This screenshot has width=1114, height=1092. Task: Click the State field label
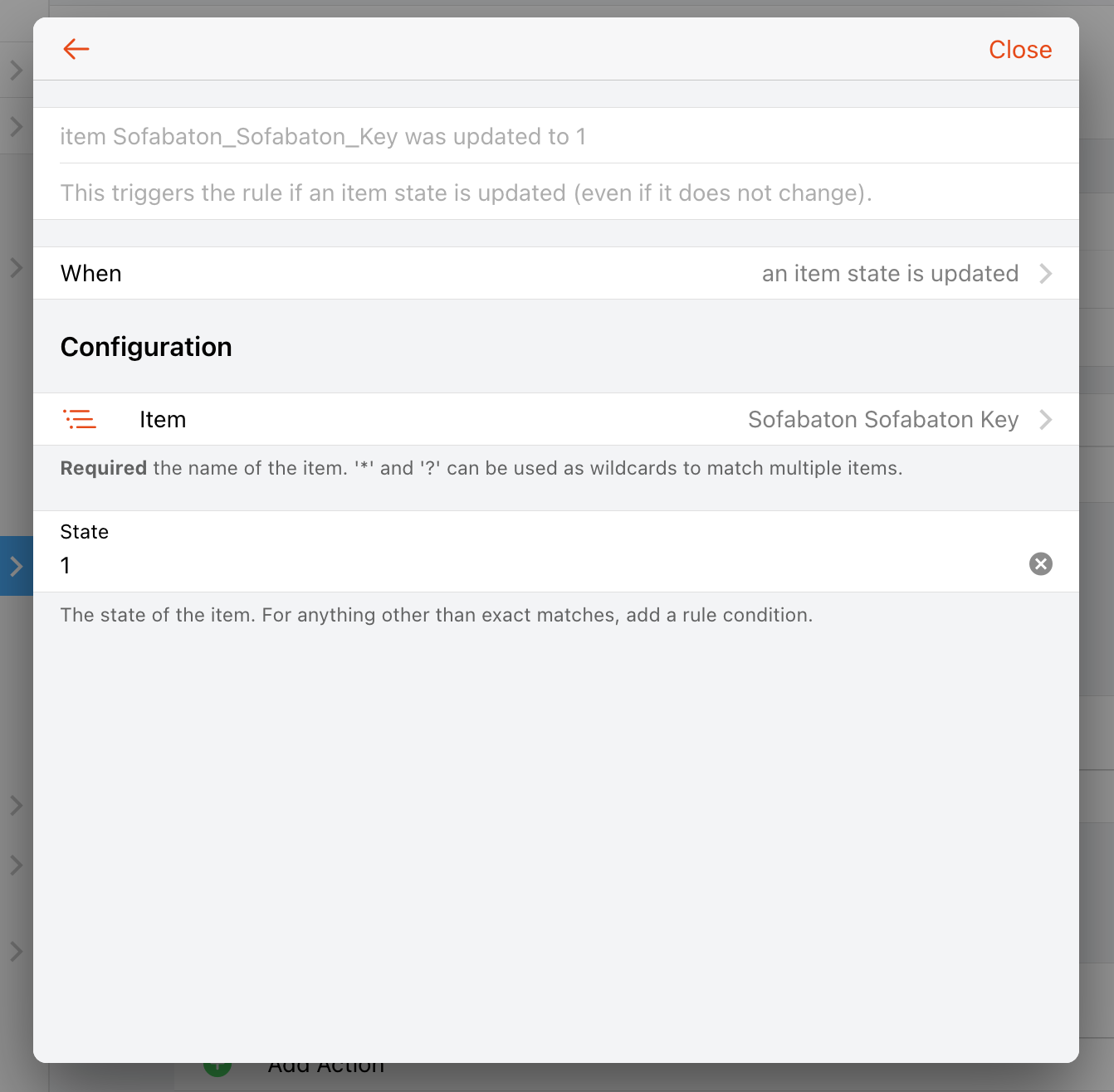[85, 532]
